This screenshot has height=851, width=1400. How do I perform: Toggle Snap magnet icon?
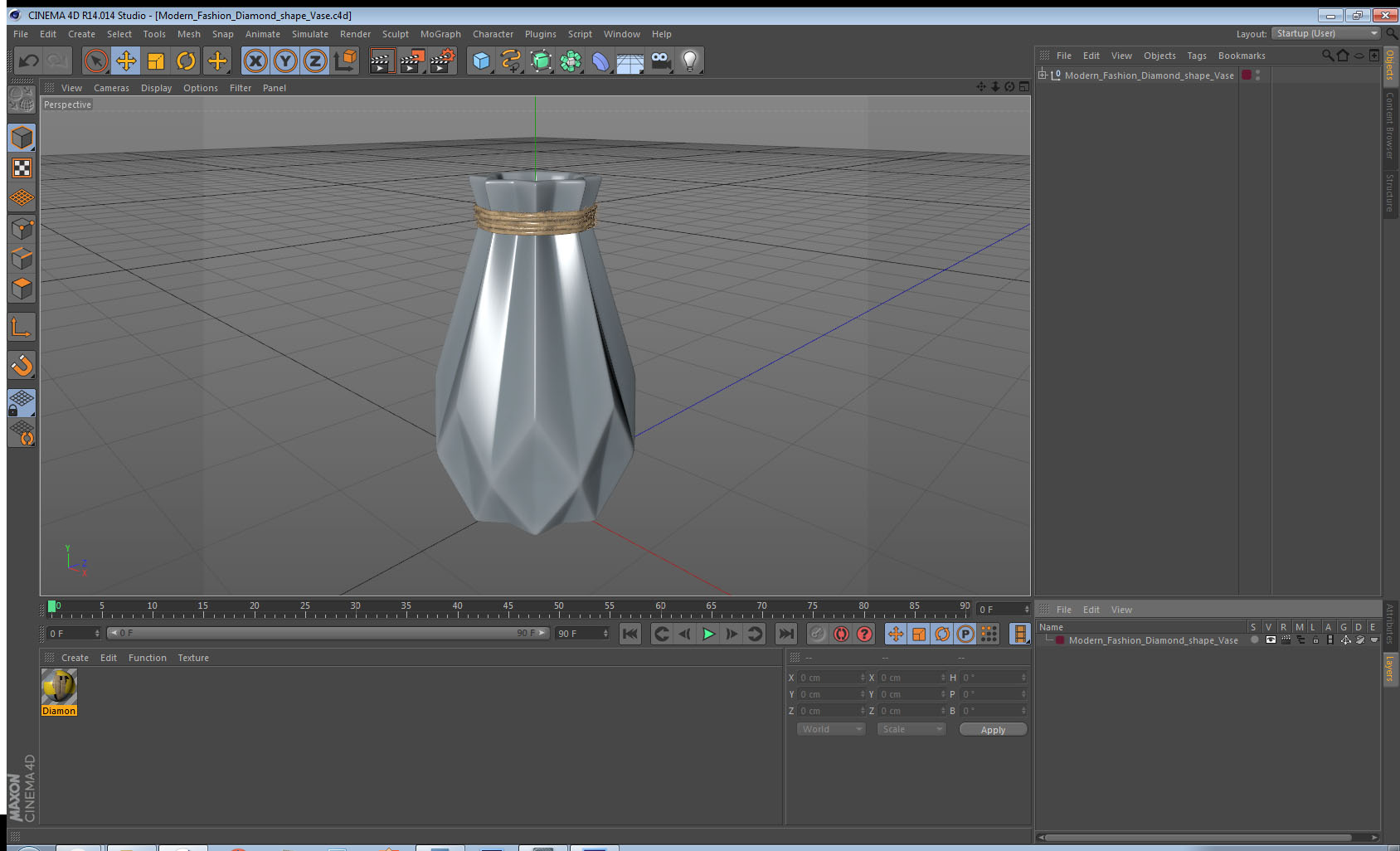point(22,365)
